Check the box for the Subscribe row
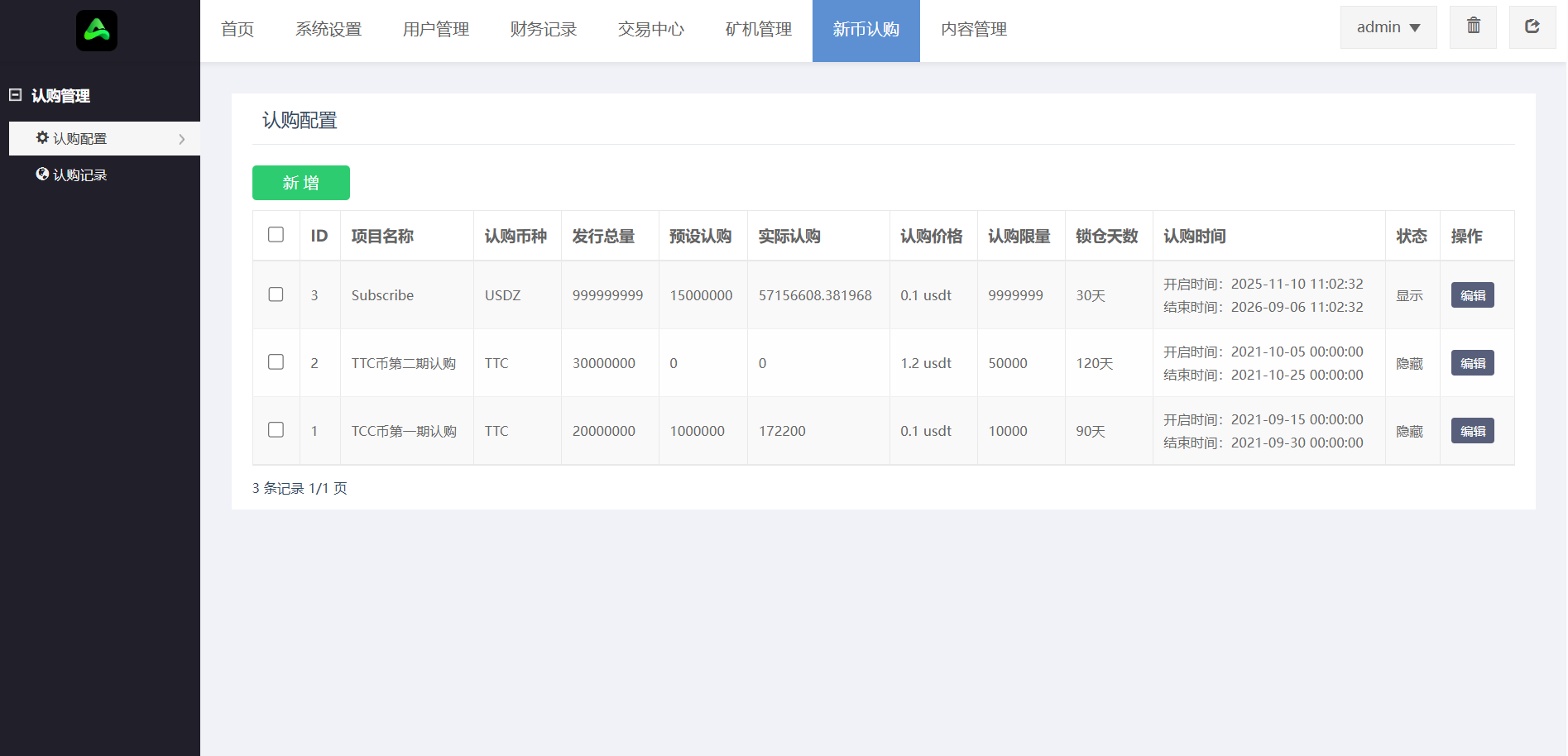Image resolution: width=1568 pixels, height=756 pixels. click(276, 294)
